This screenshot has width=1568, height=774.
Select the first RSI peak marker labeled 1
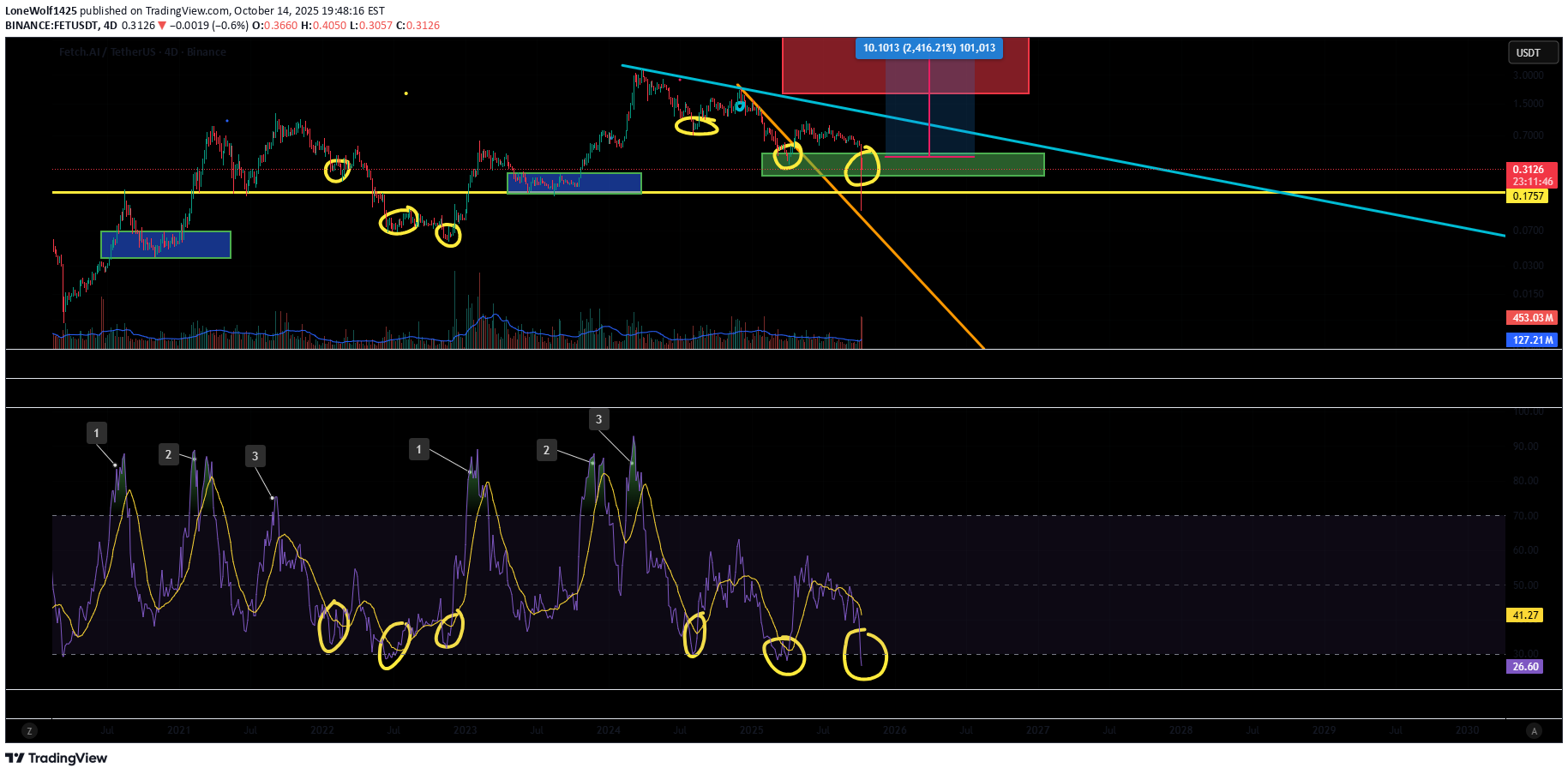97,433
